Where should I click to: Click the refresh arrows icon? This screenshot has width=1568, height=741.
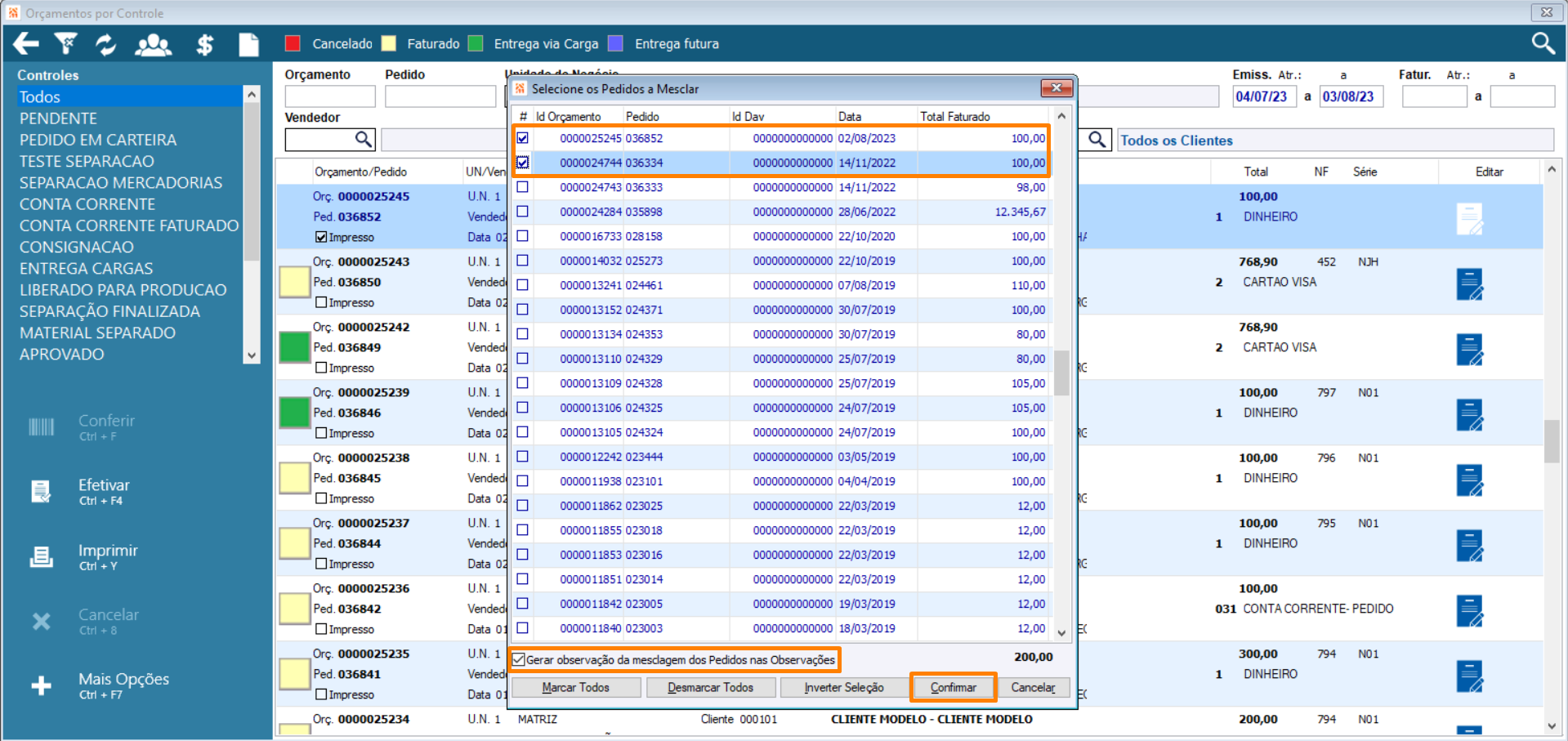105,44
